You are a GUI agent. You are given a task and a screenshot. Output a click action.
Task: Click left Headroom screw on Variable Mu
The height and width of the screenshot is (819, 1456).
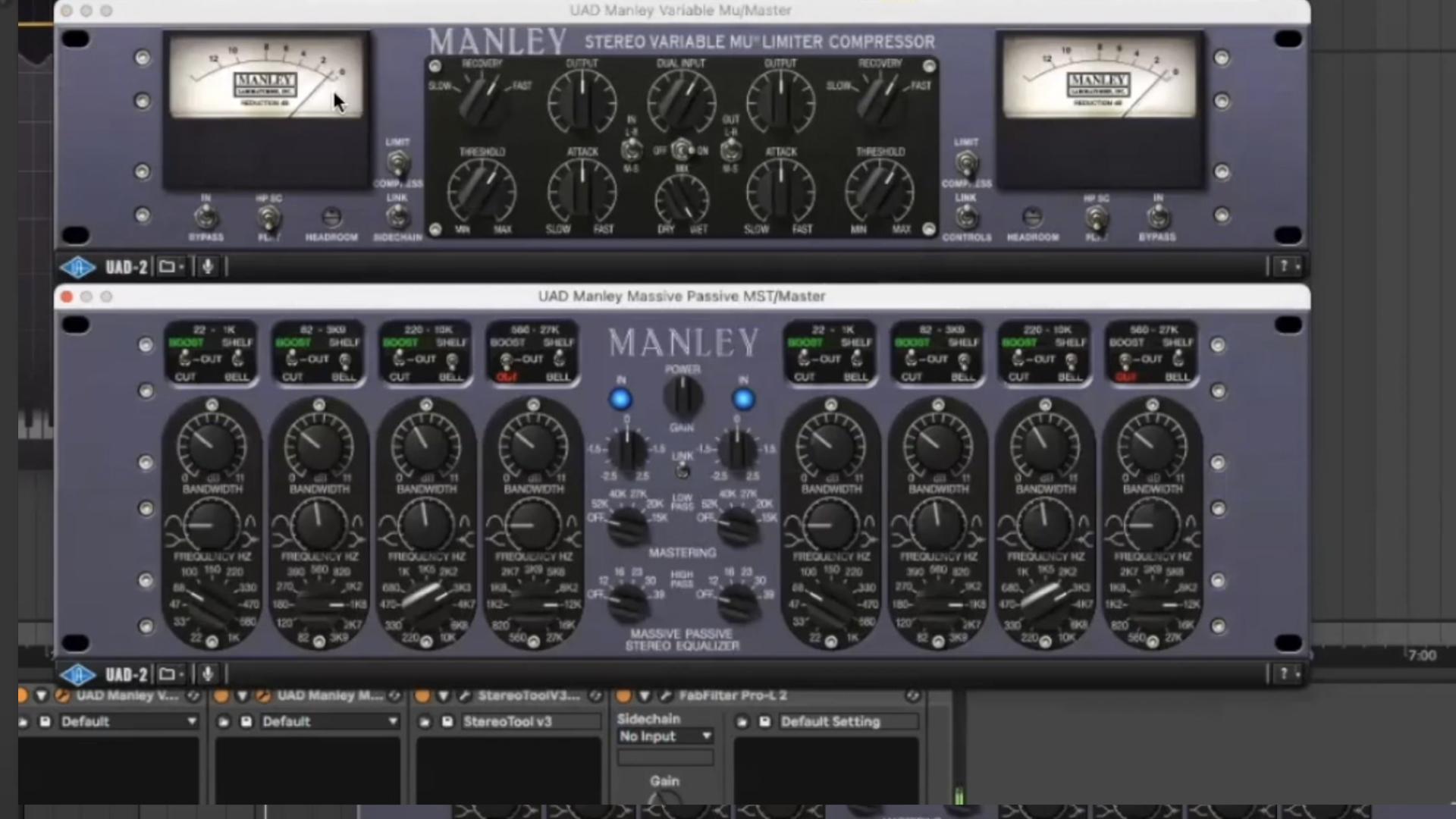tap(331, 218)
